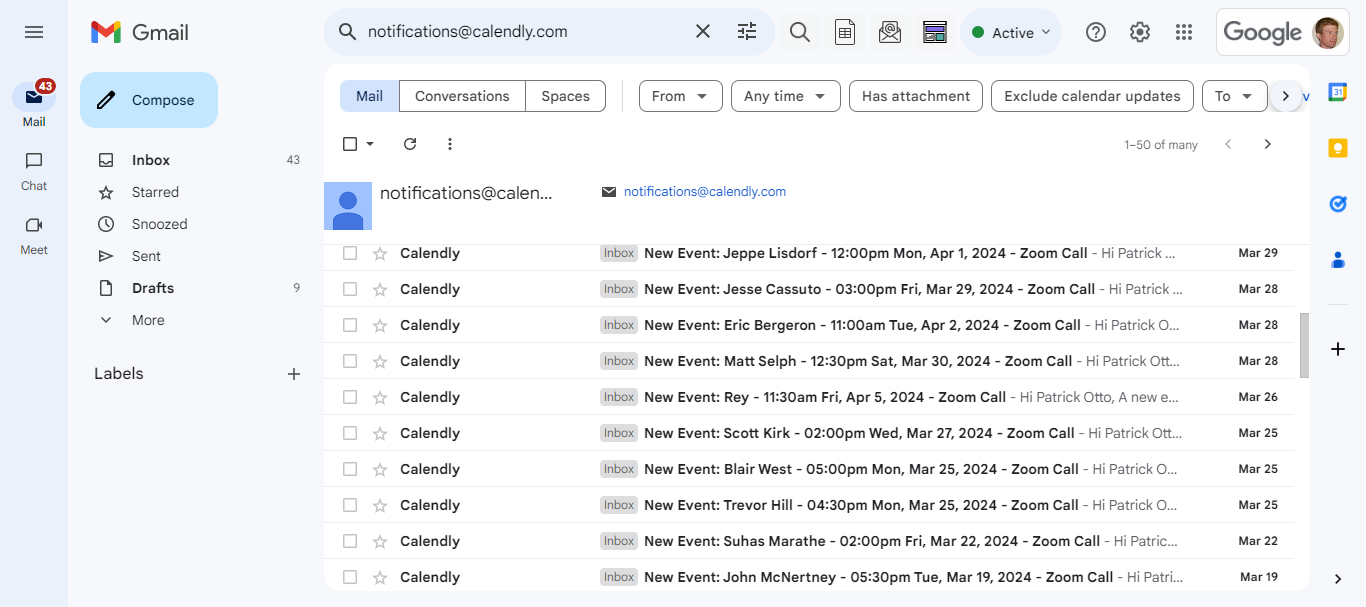Open Contacts in the side panel

[x=1338, y=260]
